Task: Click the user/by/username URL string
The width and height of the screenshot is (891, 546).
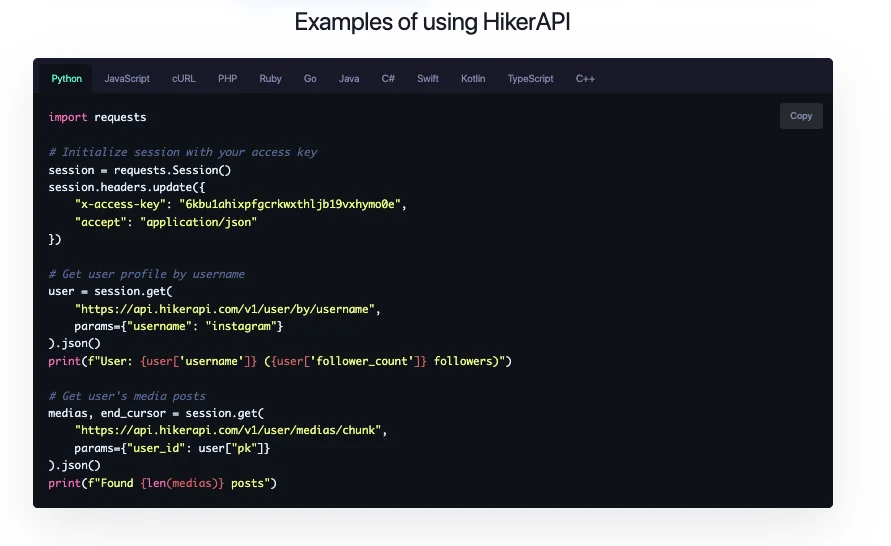Action: pyautogui.click(x=225, y=309)
